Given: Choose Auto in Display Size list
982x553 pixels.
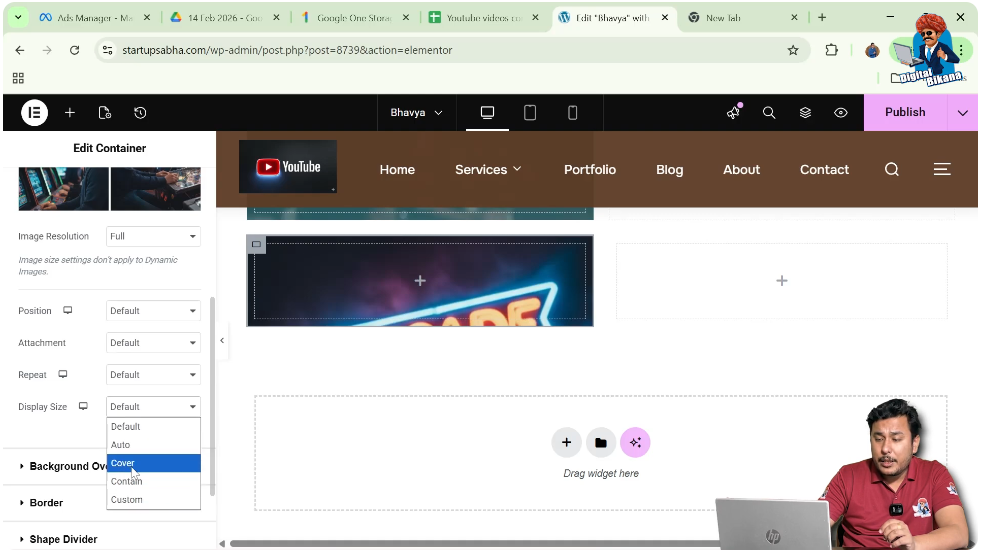Looking at the screenshot, I should click(x=153, y=445).
